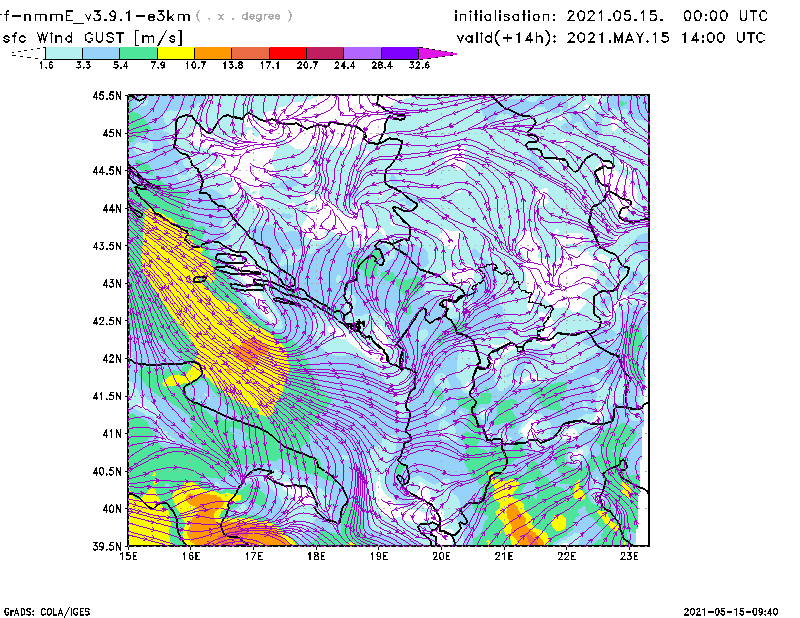Click the "21E" longitude label

(x=504, y=556)
